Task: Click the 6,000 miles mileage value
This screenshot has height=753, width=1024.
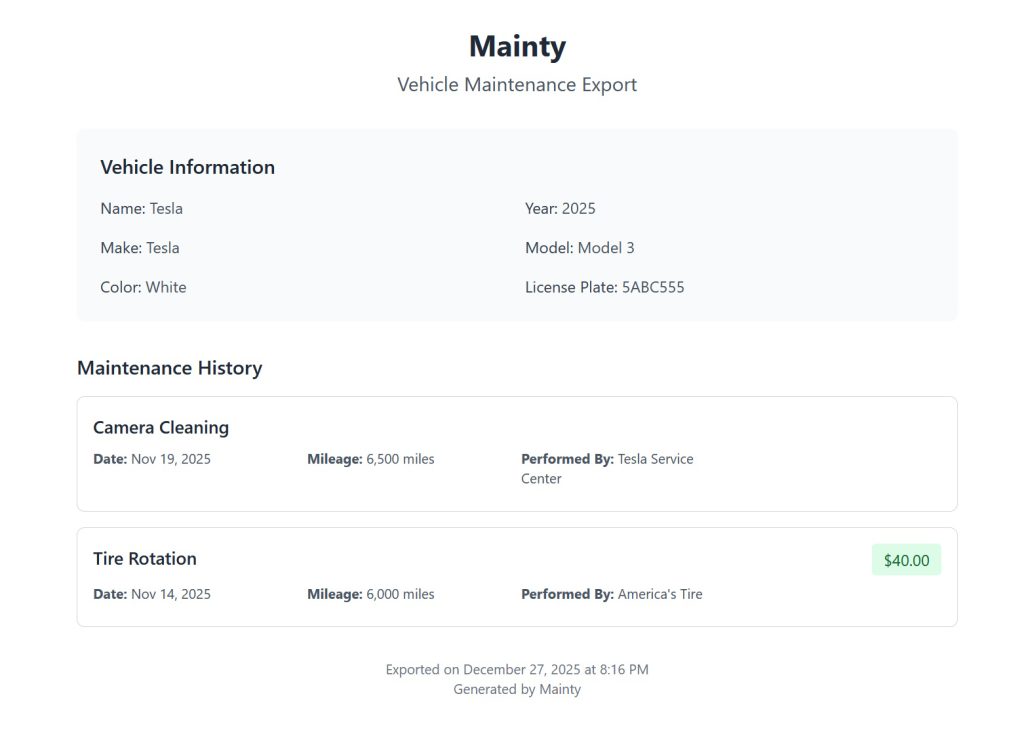Action: pos(370,593)
